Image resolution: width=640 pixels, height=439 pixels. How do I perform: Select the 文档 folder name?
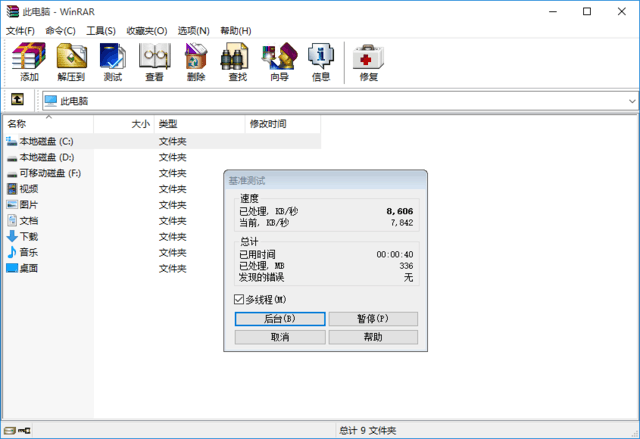[x=29, y=221]
